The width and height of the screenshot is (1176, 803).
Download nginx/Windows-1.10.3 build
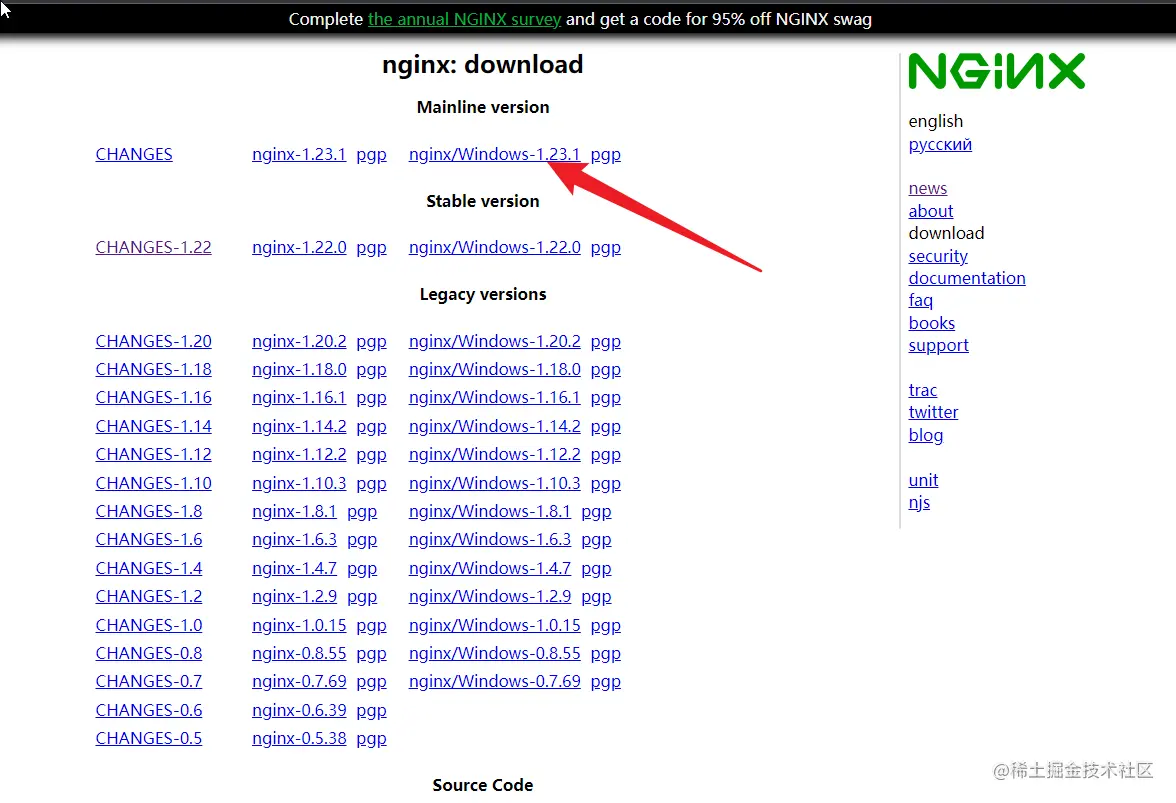tap(494, 484)
